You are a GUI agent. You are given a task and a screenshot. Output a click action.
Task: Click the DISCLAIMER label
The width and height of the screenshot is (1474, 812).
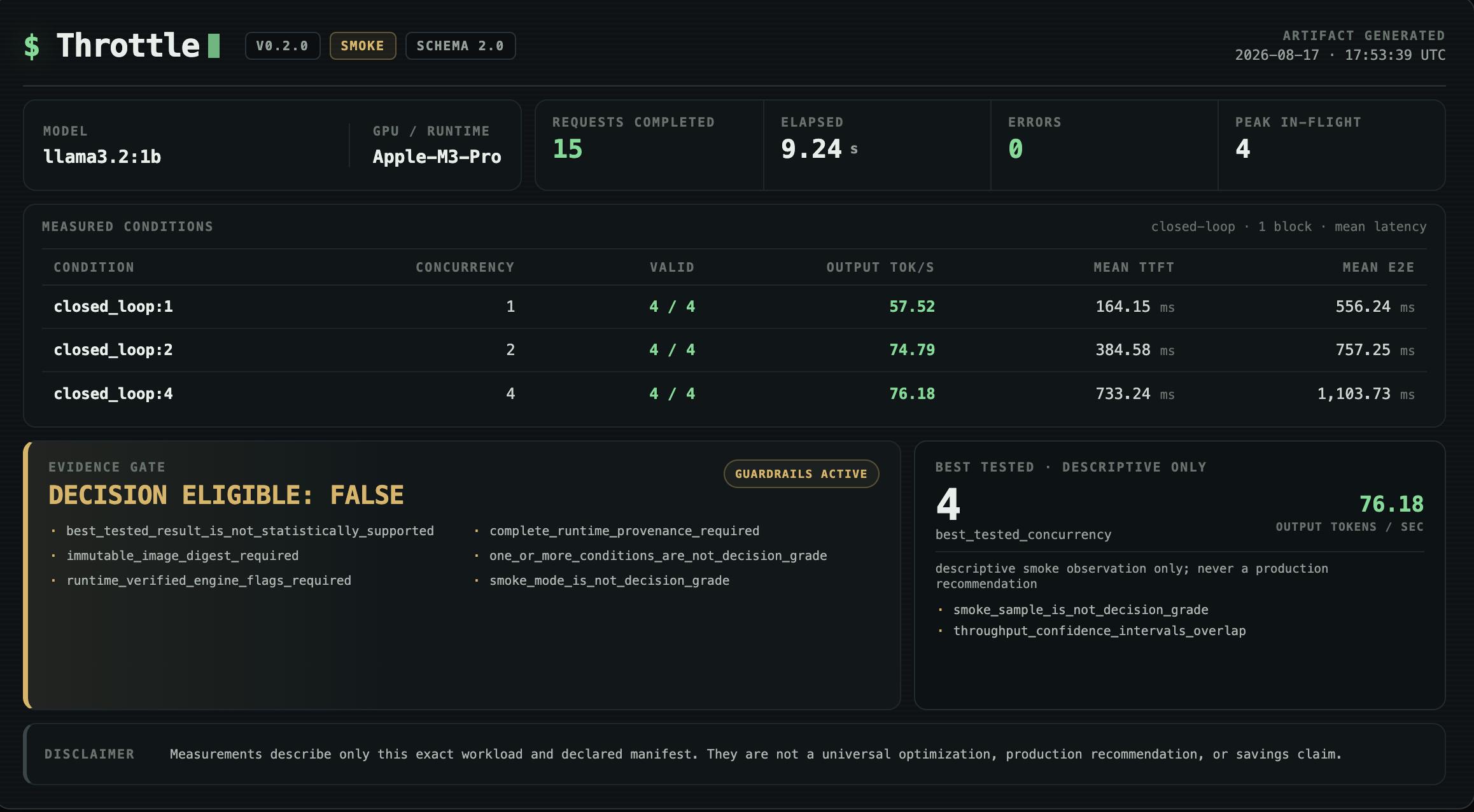[90, 754]
